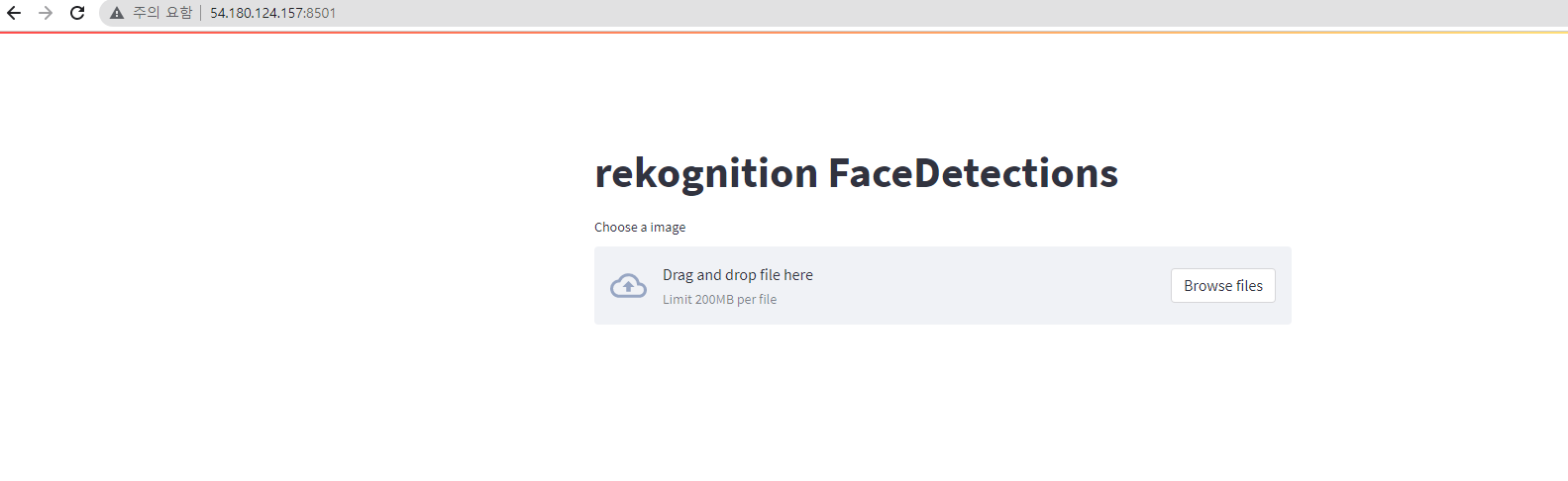Screen dimensions: 1568x481
Task: Click the 'rekognition FaceDetections' heading
Action: pos(856,173)
